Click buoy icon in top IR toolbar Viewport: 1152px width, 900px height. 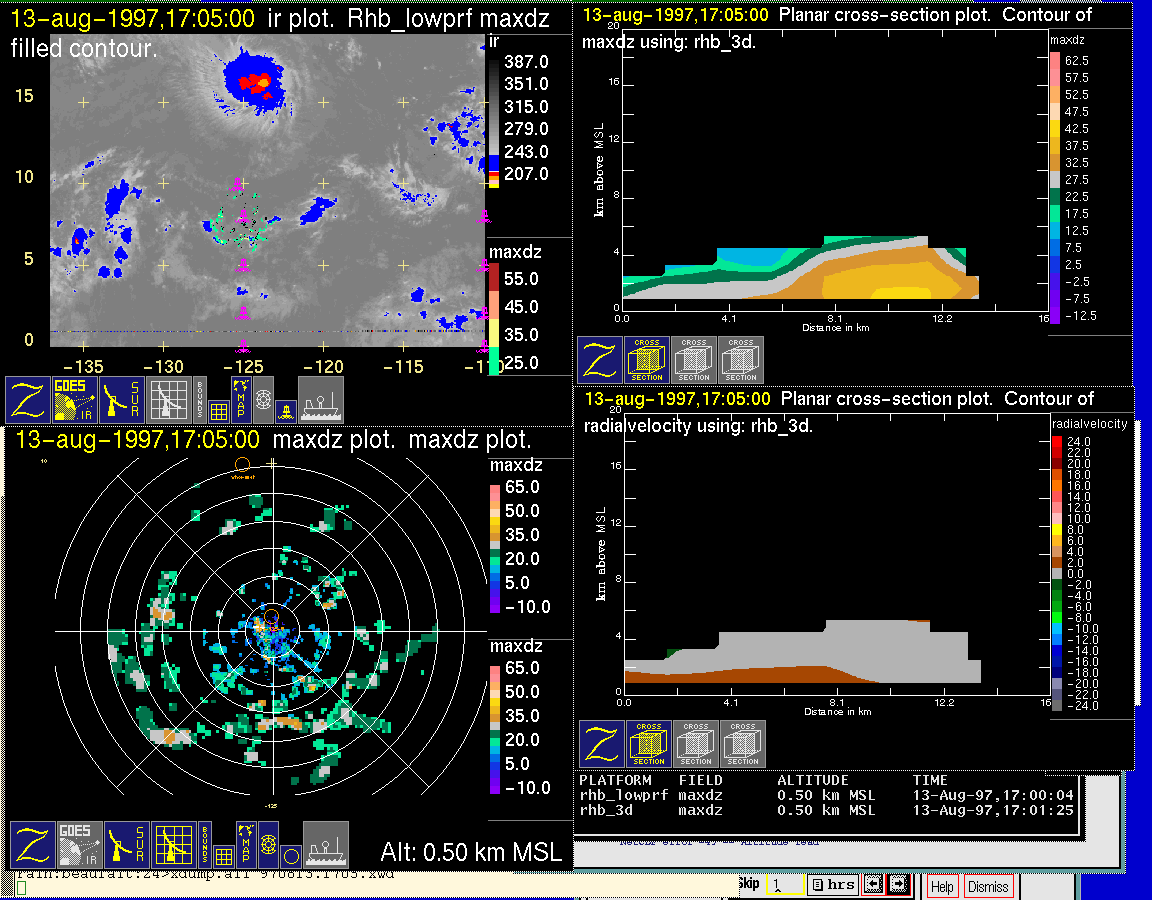pos(285,408)
